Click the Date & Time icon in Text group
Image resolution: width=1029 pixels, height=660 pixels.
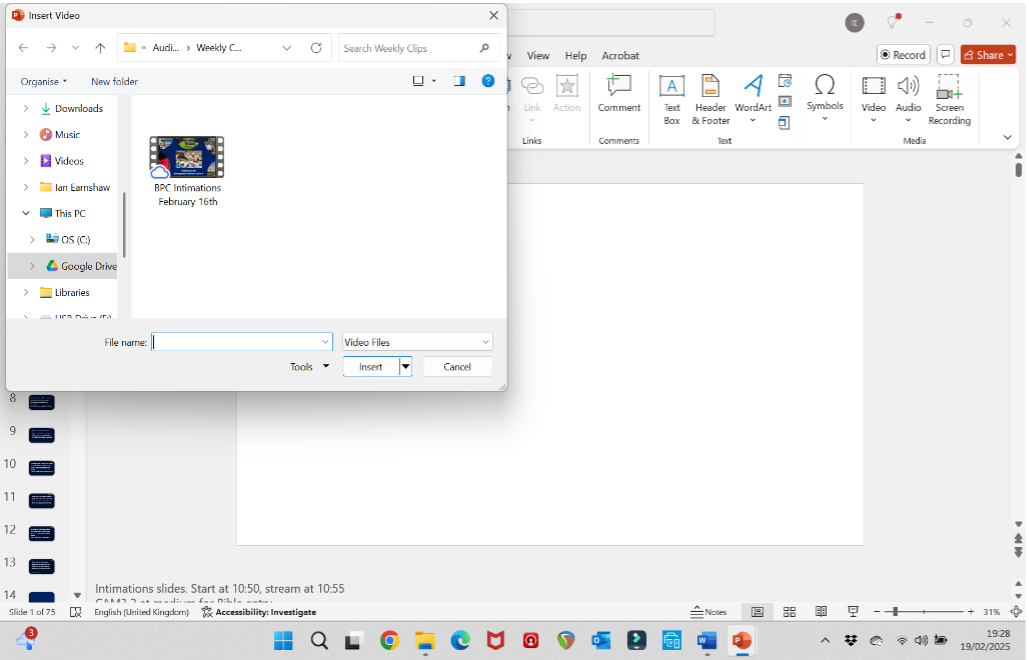pyautogui.click(x=785, y=81)
